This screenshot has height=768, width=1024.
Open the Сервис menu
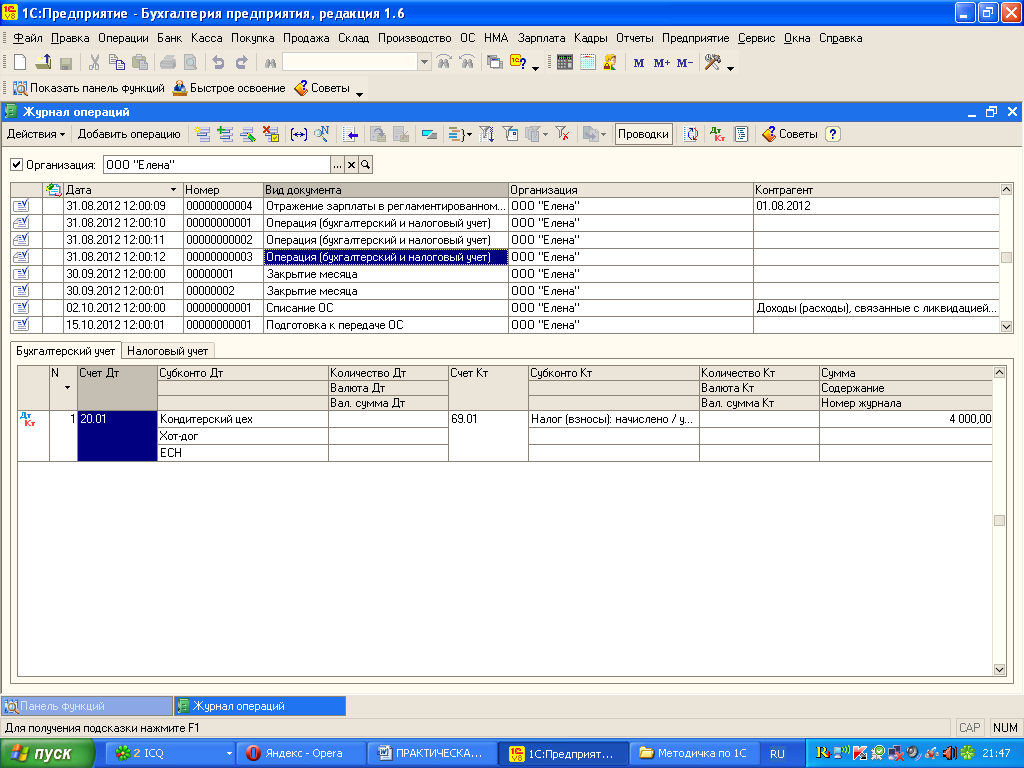[x=756, y=38]
